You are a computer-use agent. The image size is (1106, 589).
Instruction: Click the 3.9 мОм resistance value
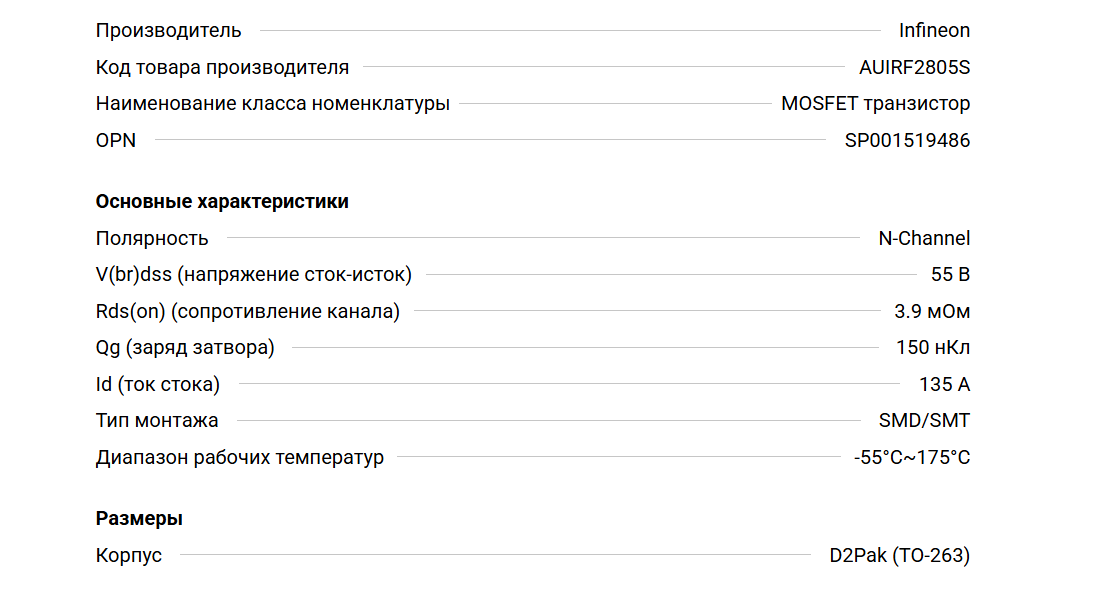pyautogui.click(x=932, y=311)
